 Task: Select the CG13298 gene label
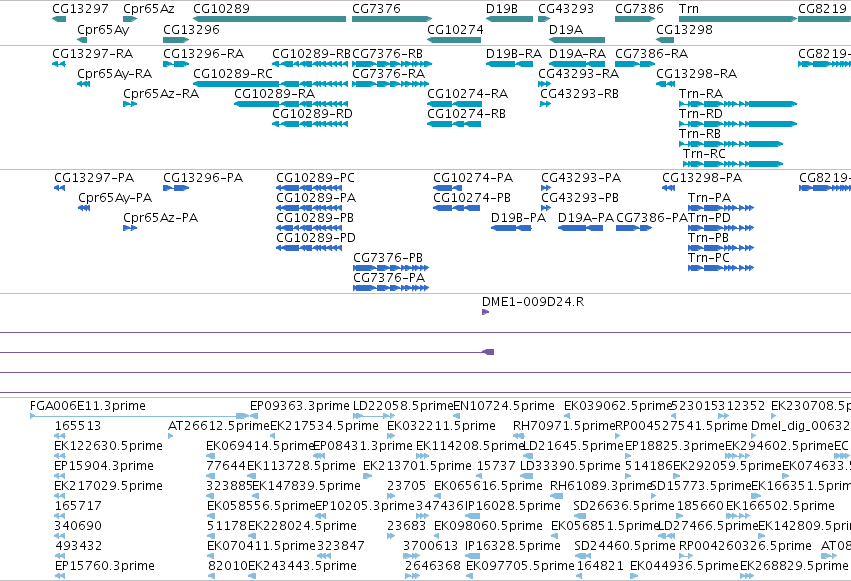(684, 29)
